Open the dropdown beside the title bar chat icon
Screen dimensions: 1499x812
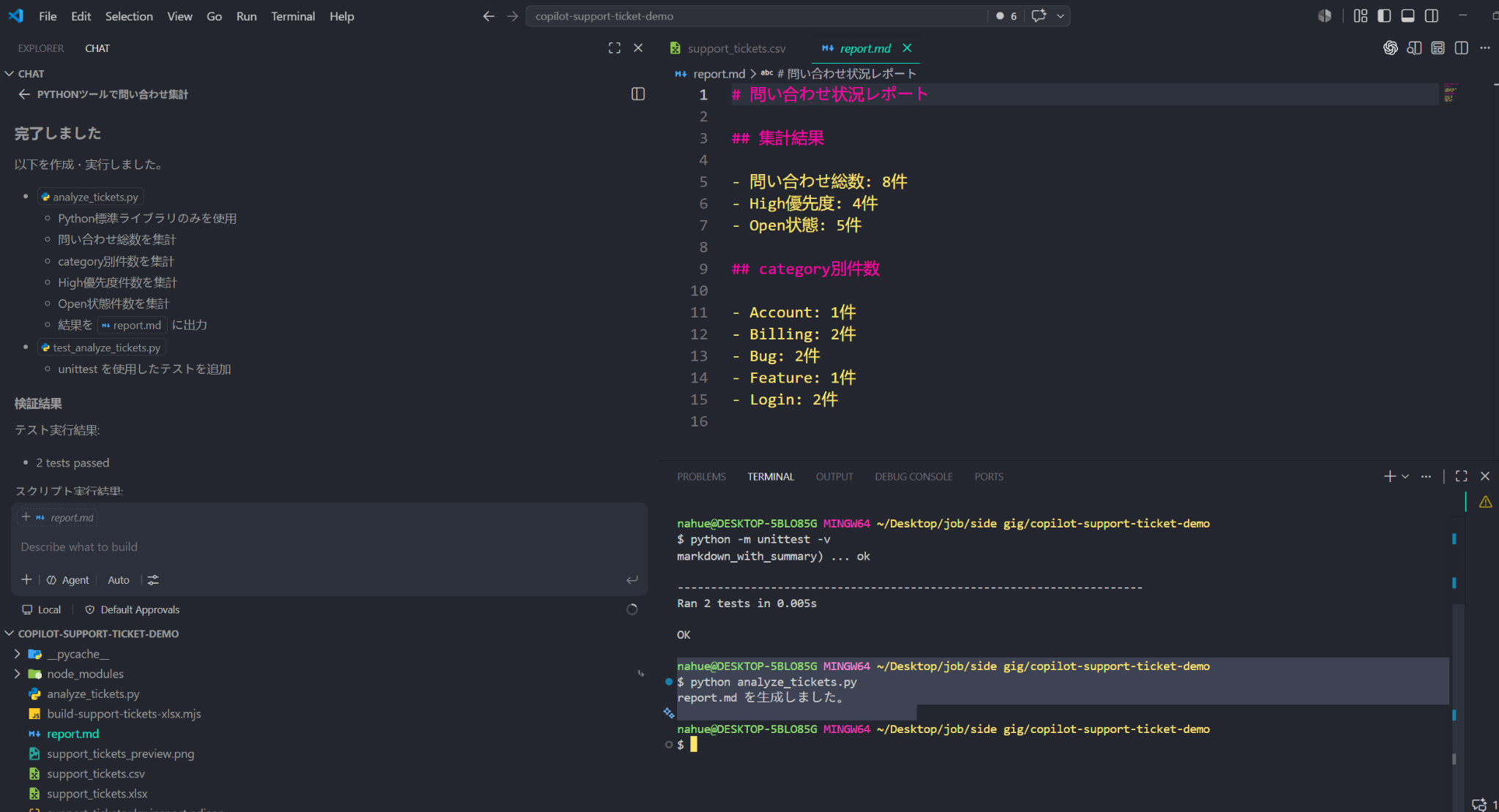(1060, 15)
